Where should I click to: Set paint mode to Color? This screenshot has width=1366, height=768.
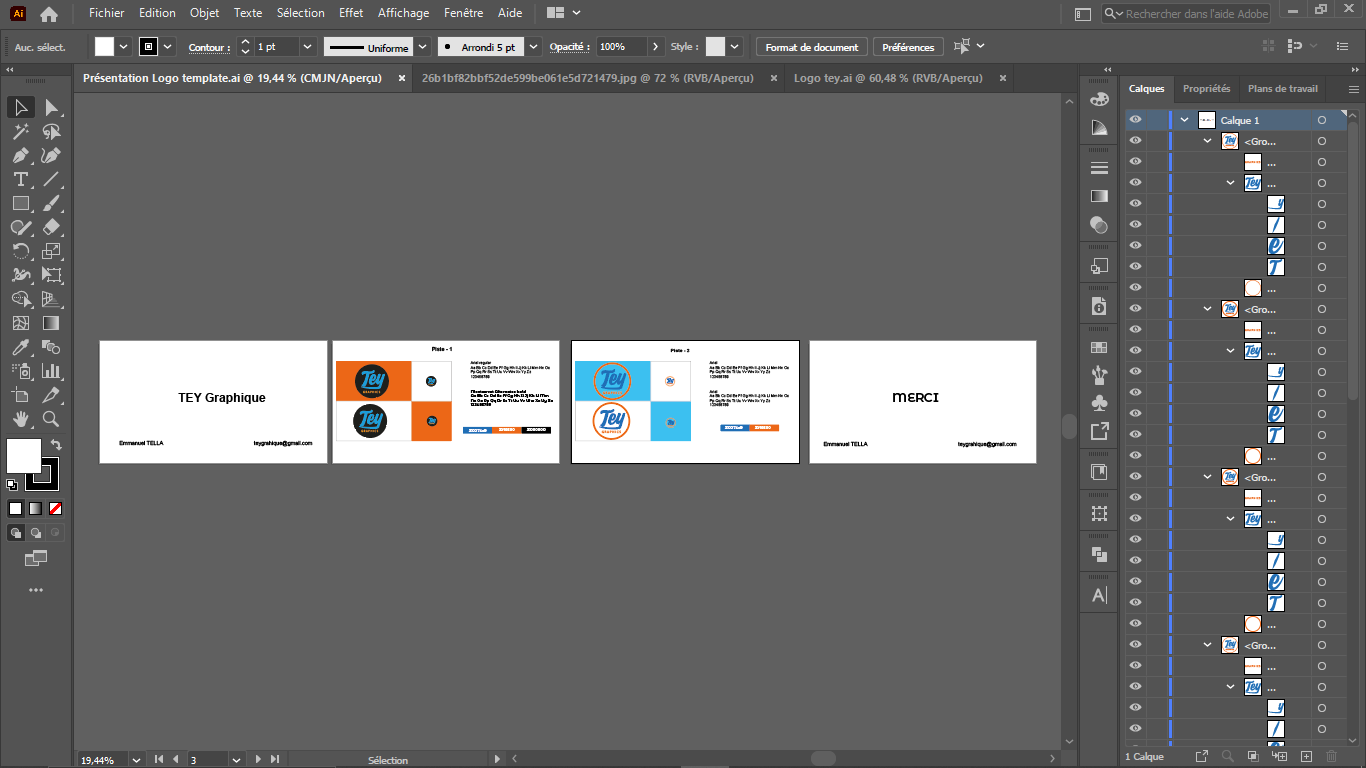[15, 508]
